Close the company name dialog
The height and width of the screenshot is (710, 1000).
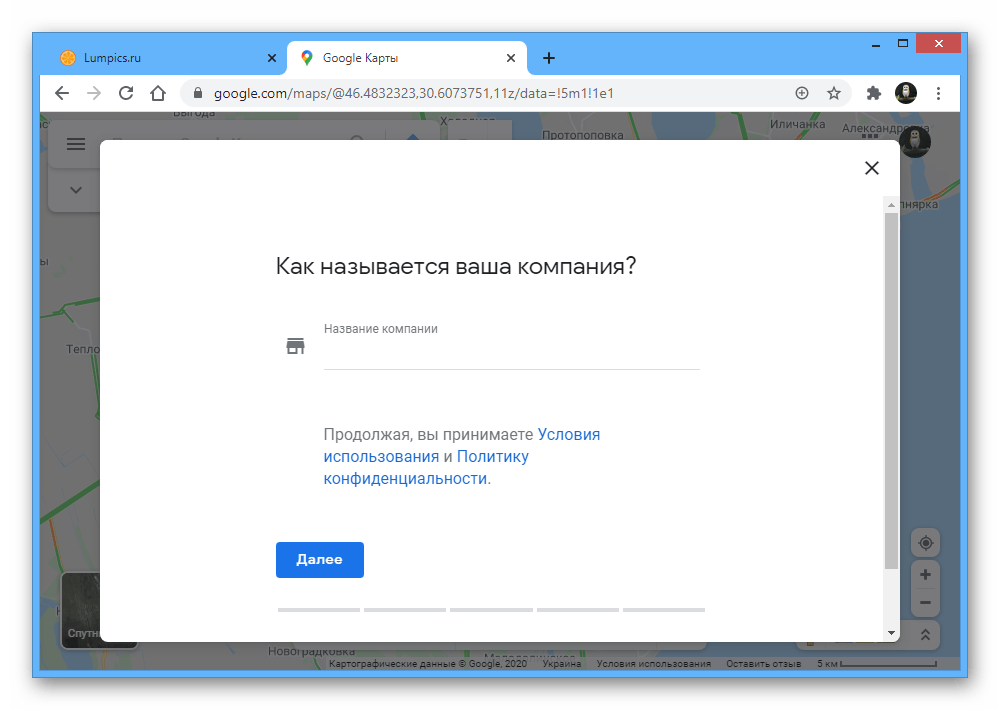click(871, 168)
